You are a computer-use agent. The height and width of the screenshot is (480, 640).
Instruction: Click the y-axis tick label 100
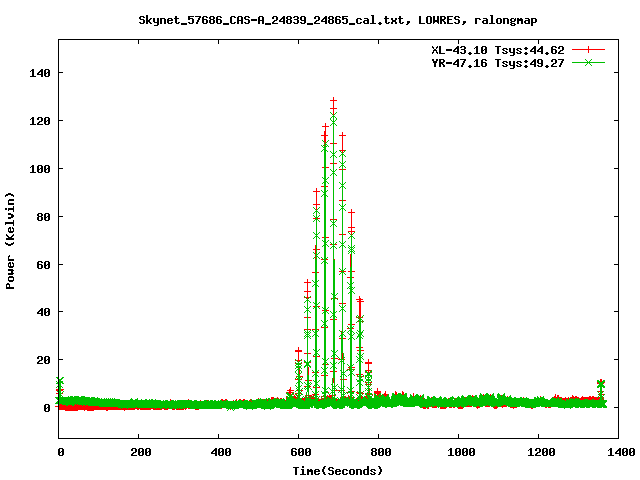pyautogui.click(x=40, y=169)
